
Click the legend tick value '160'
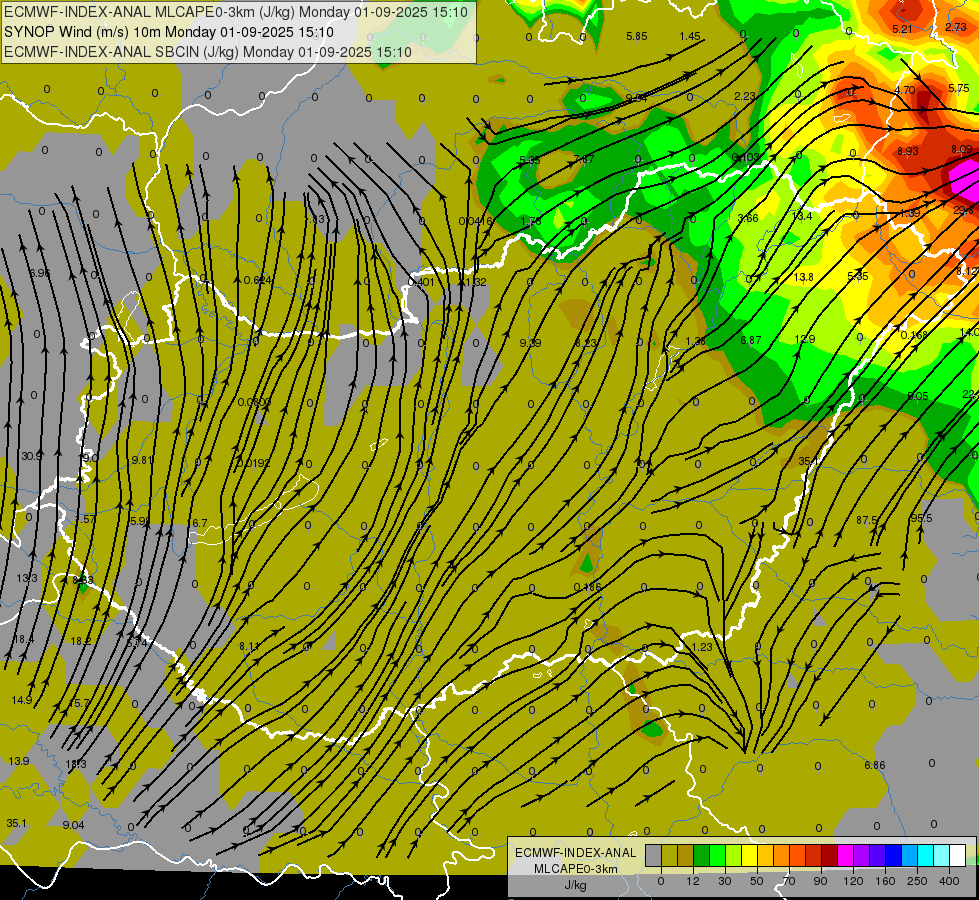point(885,881)
